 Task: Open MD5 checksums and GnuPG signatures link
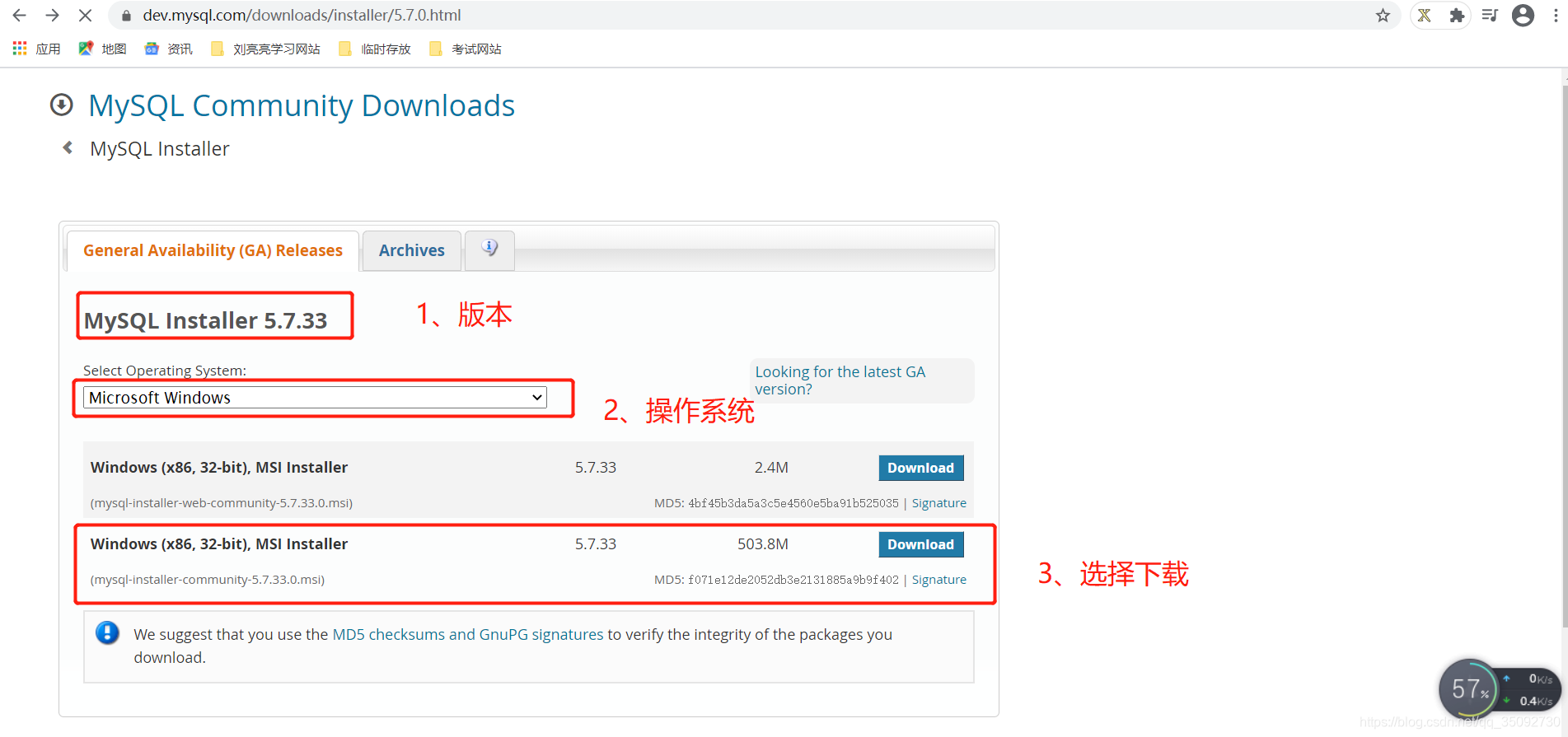click(x=467, y=634)
